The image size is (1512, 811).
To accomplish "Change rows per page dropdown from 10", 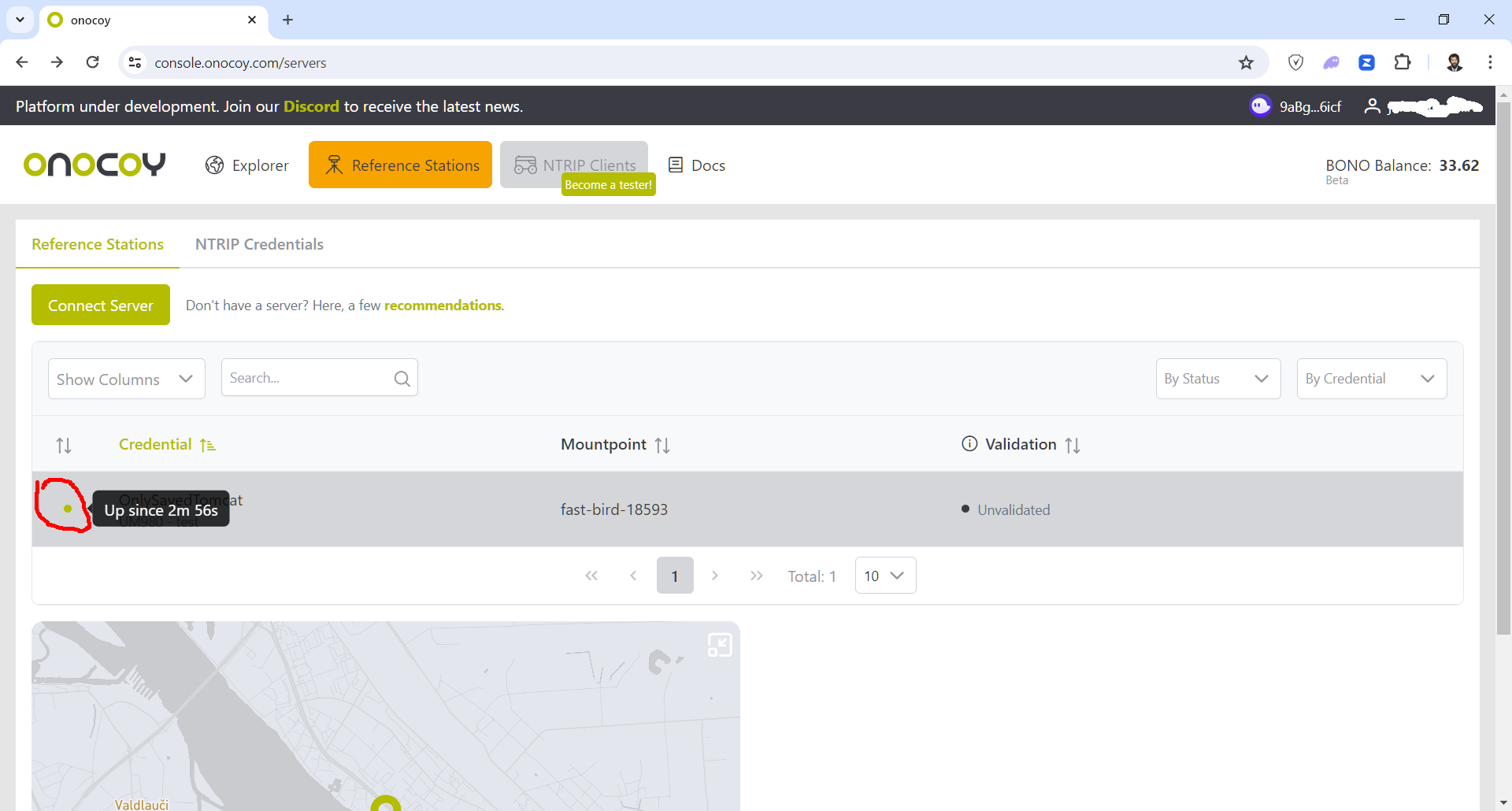I will [x=885, y=576].
